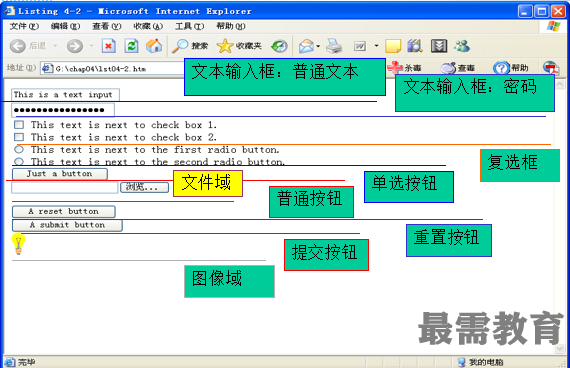
Task: Open the 收藏(A) menu
Action: tap(148, 26)
